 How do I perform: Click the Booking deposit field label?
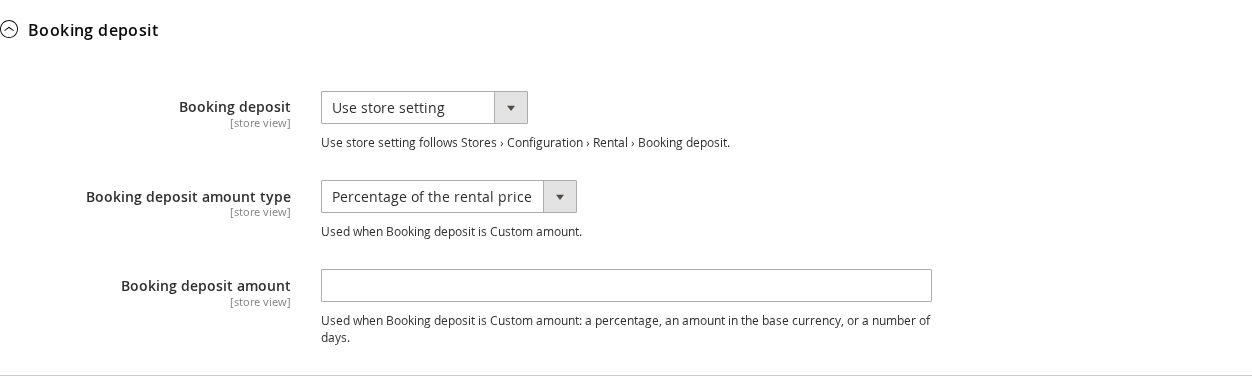coord(235,107)
